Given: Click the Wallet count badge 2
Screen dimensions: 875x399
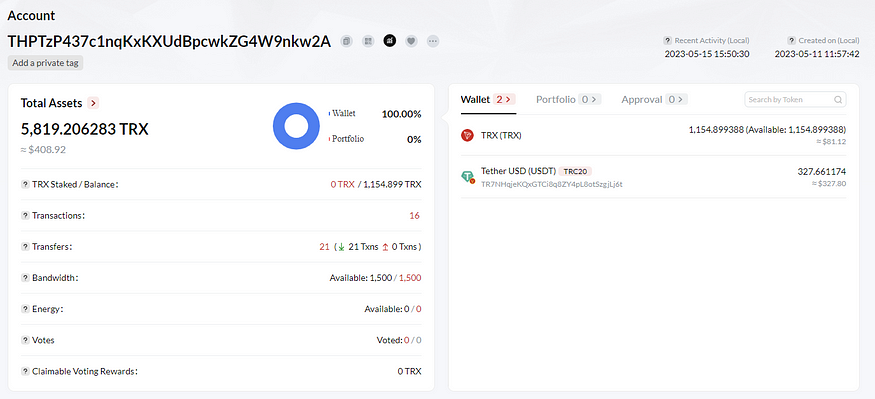Looking at the screenshot, I should (x=504, y=99).
